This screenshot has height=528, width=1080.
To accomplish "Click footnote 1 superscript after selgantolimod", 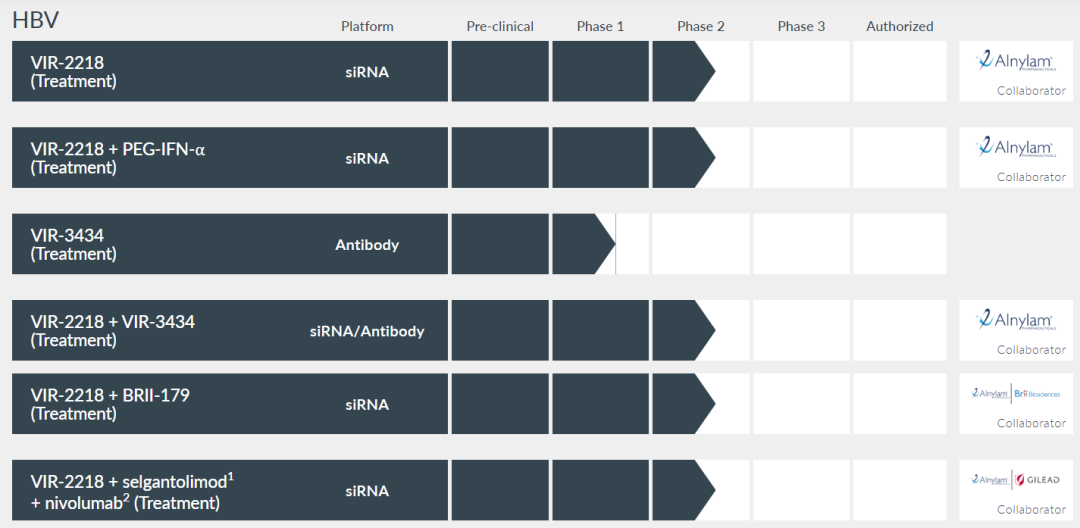I will tap(231, 475).
